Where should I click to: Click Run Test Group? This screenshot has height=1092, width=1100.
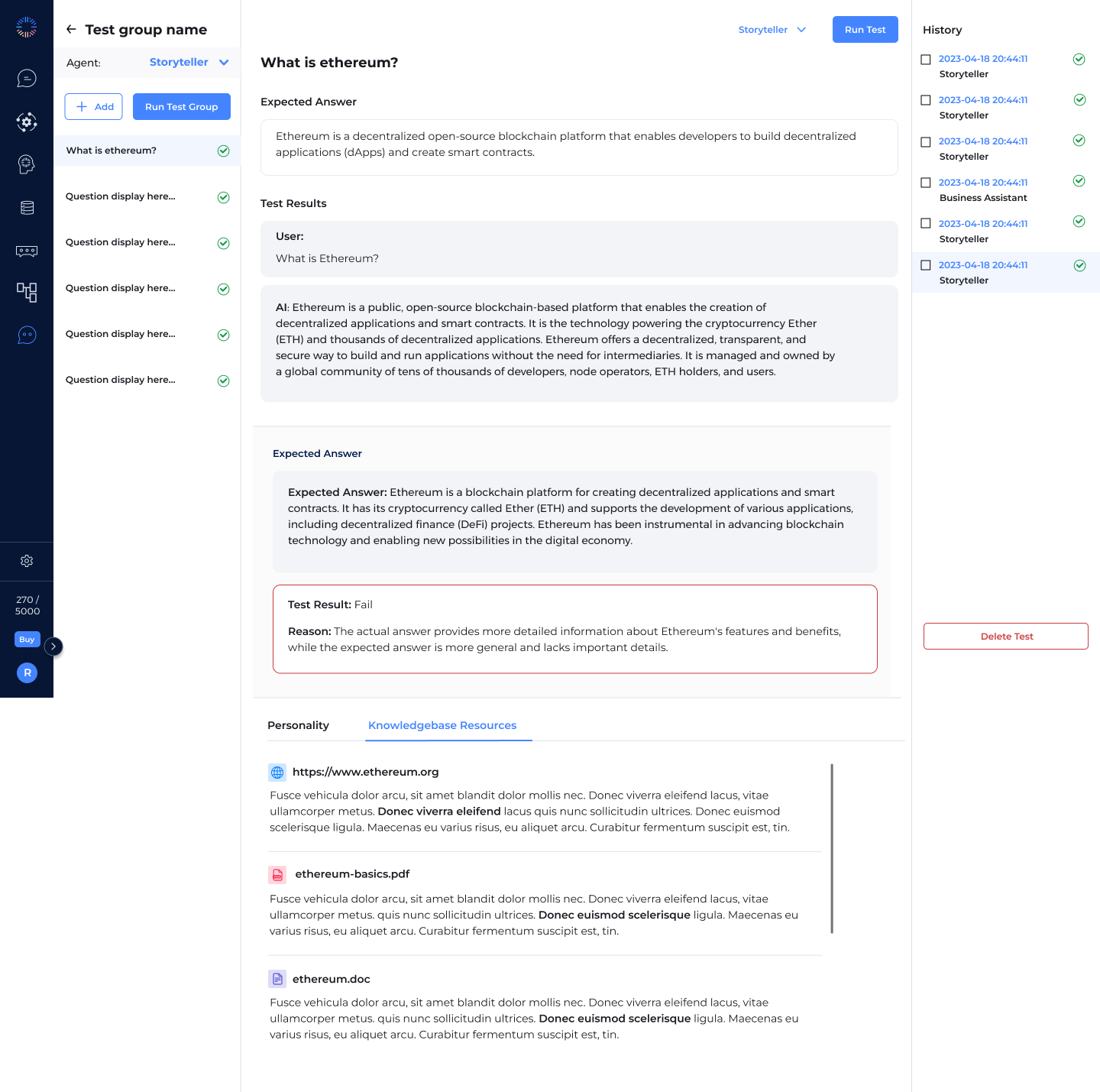(x=182, y=107)
